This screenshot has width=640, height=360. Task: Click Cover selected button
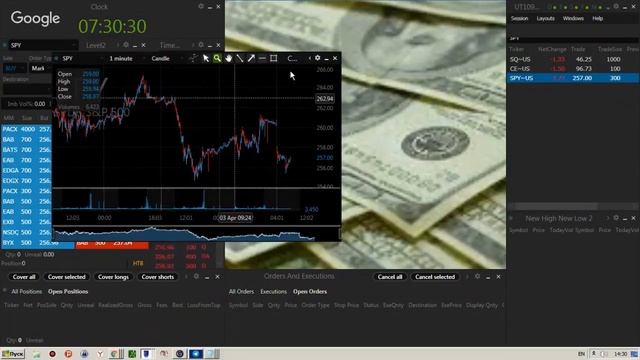(67, 277)
